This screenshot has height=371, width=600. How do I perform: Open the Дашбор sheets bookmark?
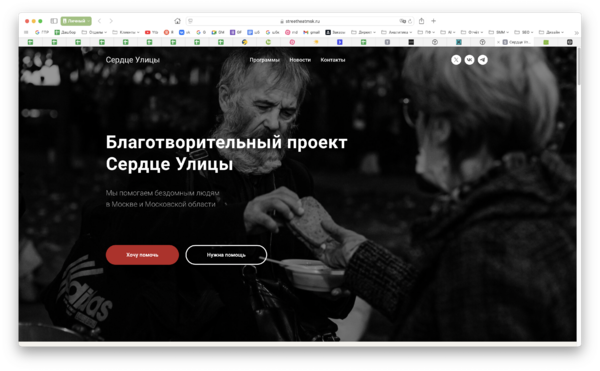click(65, 33)
